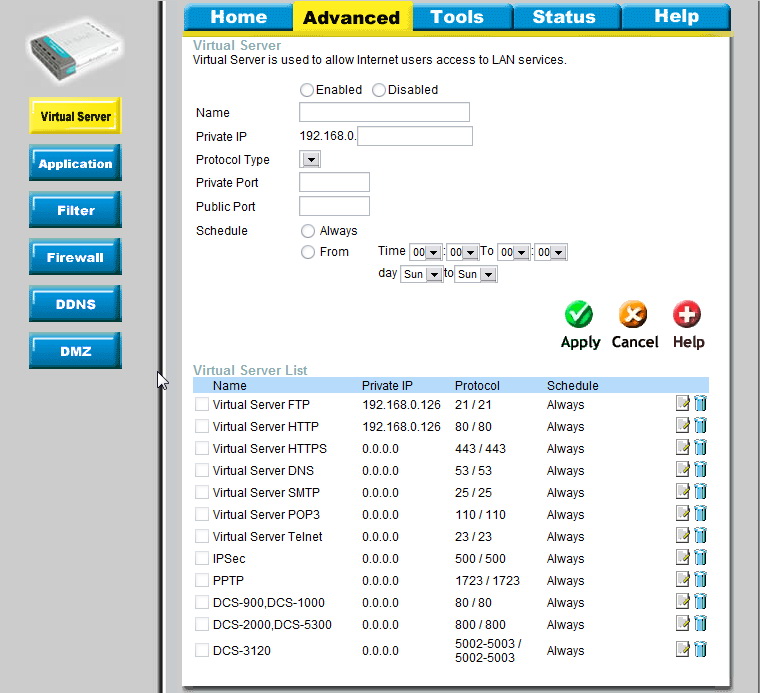760x693 pixels.
Task: Edit the Virtual Server HTTPS entry
Action: [x=682, y=447]
